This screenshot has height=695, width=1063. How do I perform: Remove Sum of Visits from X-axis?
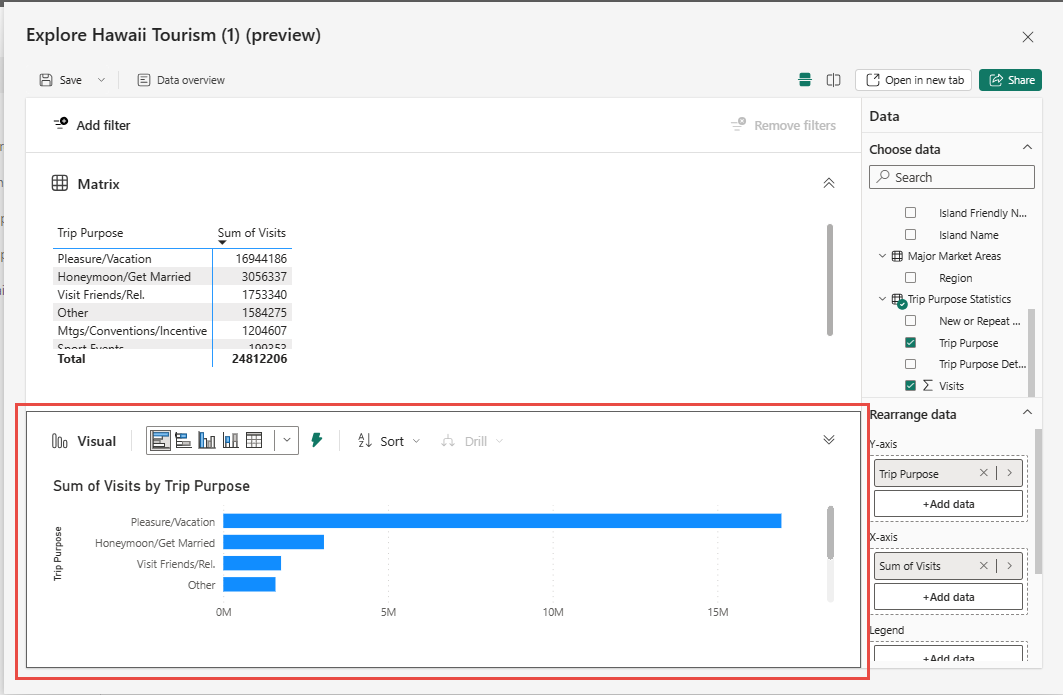tap(984, 565)
